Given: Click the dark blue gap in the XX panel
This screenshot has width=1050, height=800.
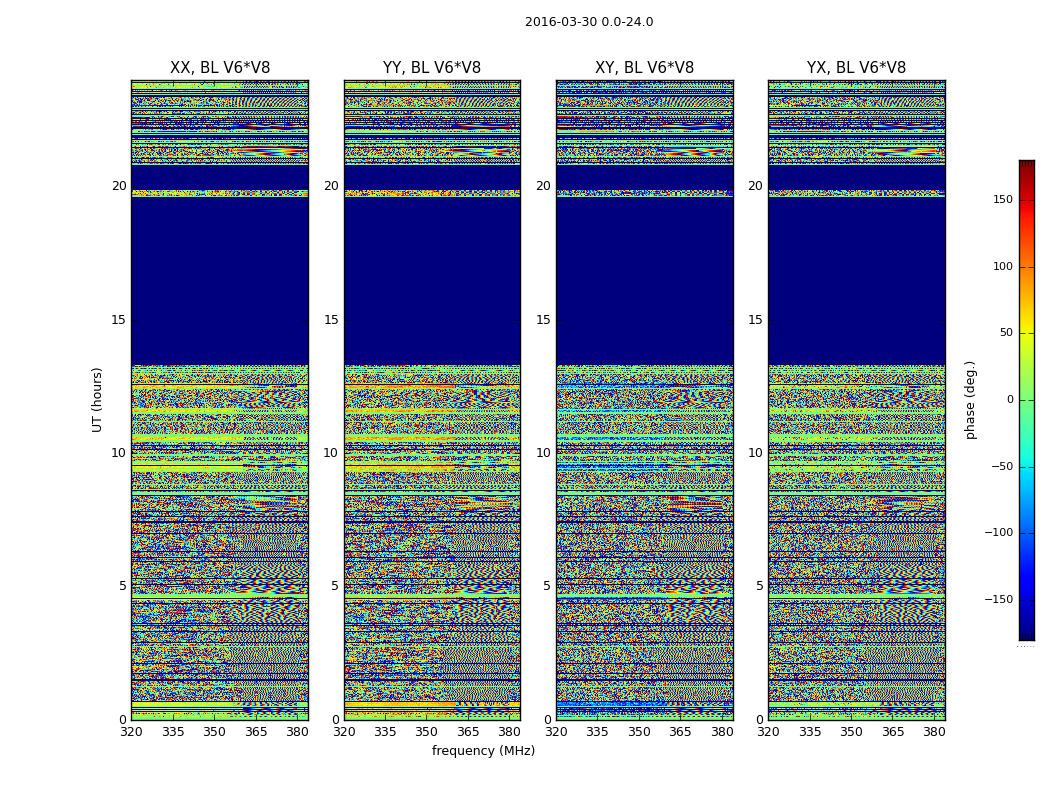Looking at the screenshot, I should (220, 281).
